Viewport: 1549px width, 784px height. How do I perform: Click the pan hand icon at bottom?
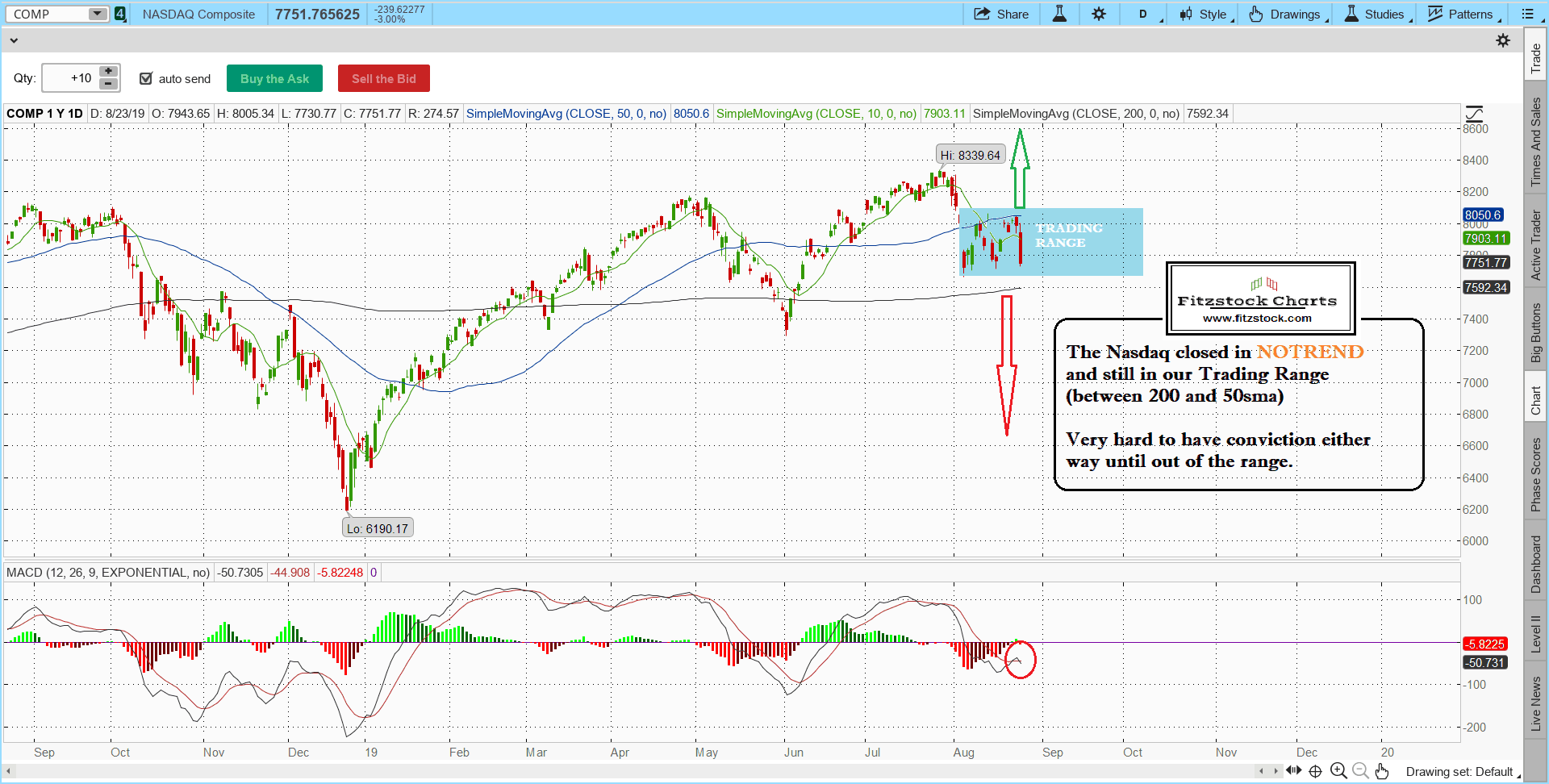click(1382, 771)
